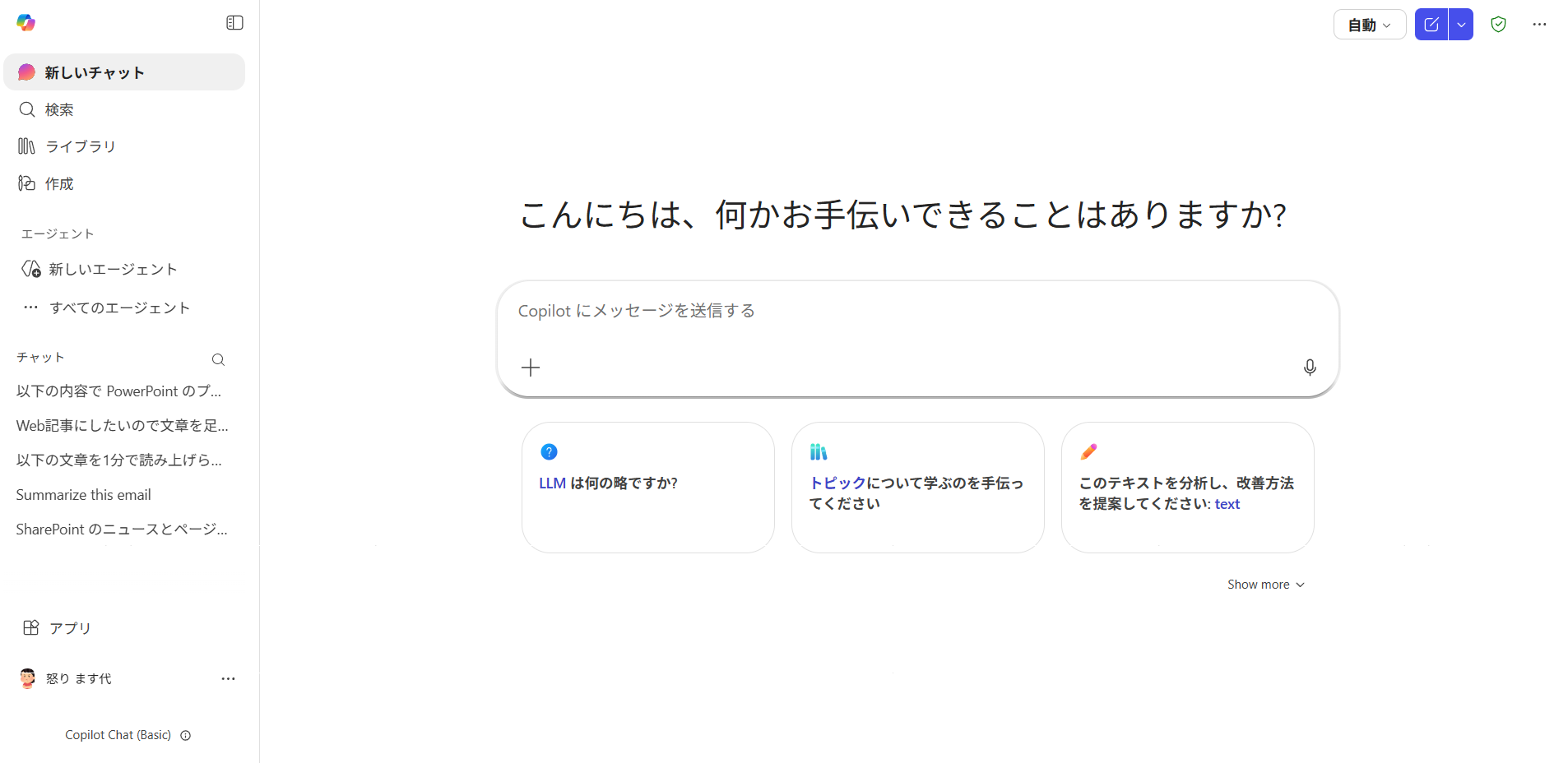The height and width of the screenshot is (763, 1568).
Task: Open the Summarize this email chat
Action: (84, 495)
